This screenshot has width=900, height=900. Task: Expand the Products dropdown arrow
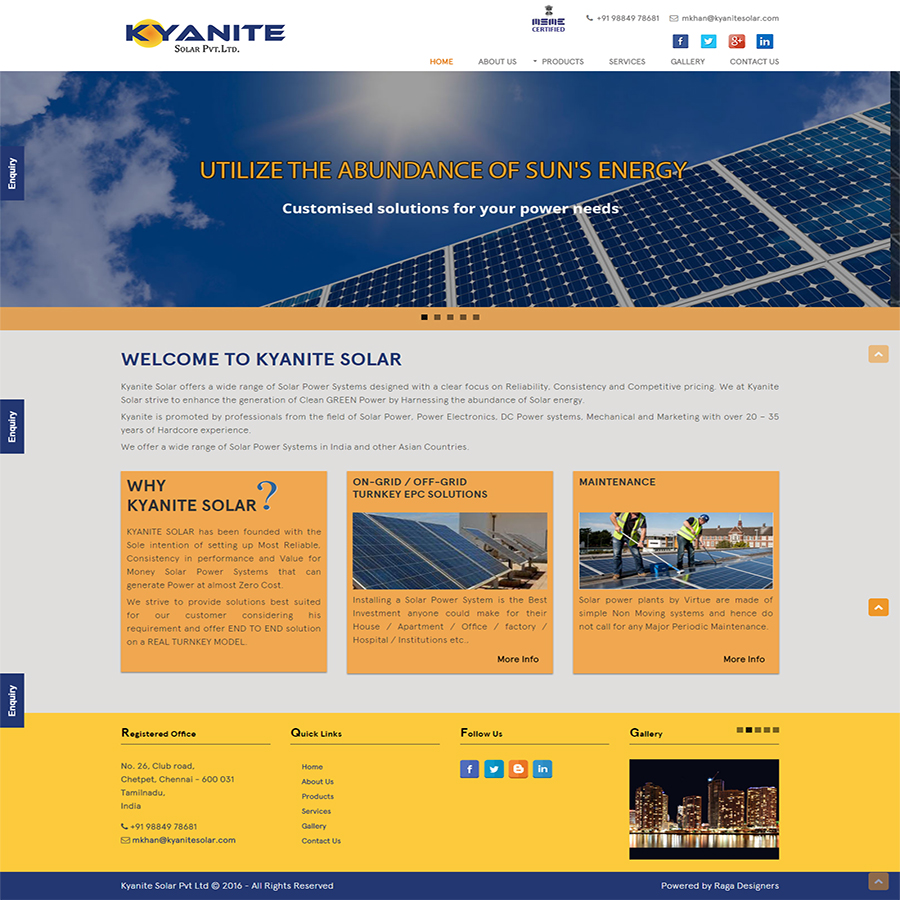[535, 61]
